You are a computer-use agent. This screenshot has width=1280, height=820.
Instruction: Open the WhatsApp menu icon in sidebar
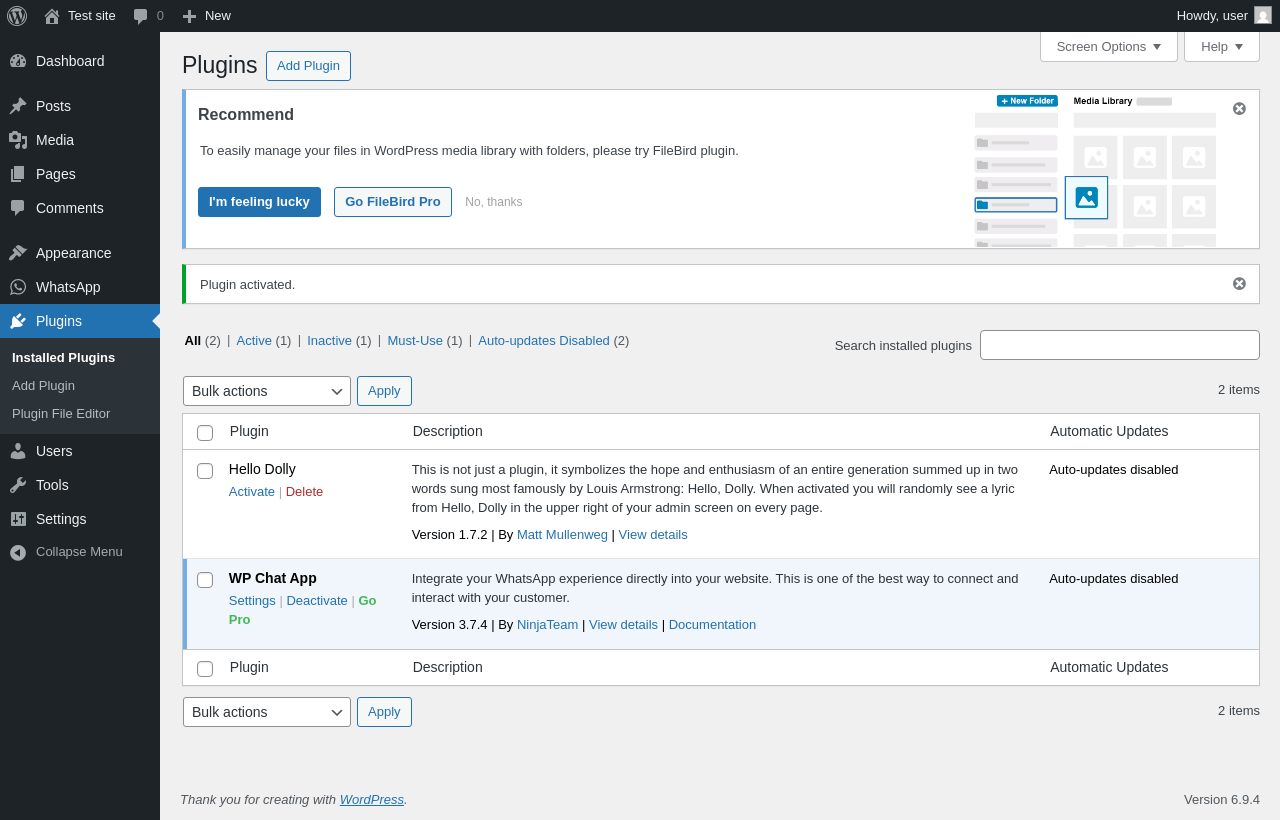click(x=18, y=287)
